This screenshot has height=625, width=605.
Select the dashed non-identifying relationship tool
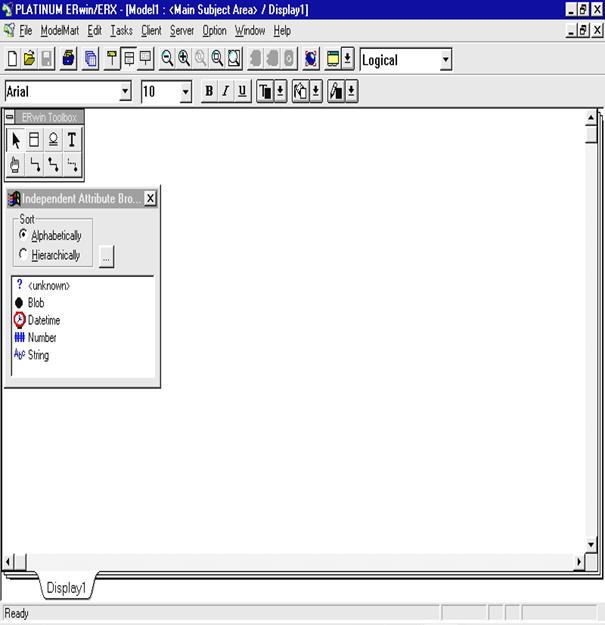click(x=72, y=164)
